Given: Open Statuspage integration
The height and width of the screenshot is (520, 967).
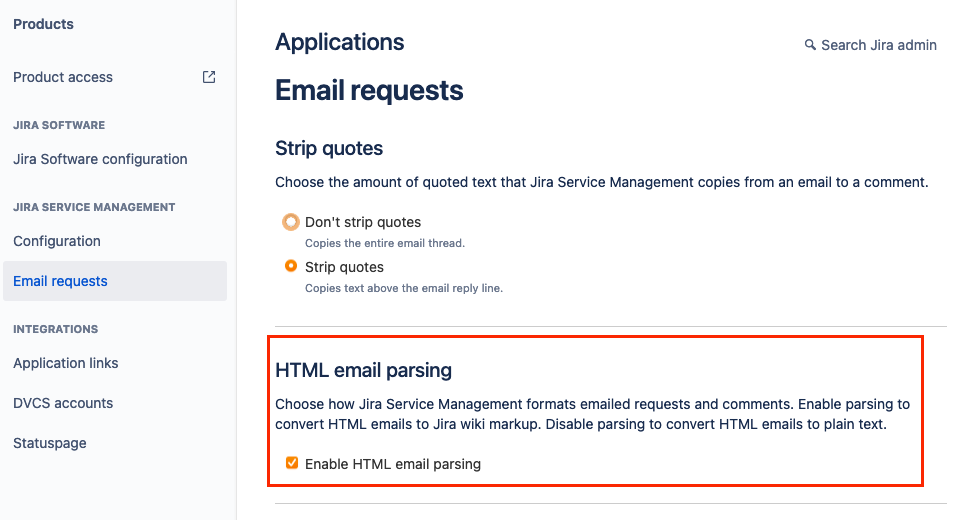Looking at the screenshot, I should tap(49, 443).
